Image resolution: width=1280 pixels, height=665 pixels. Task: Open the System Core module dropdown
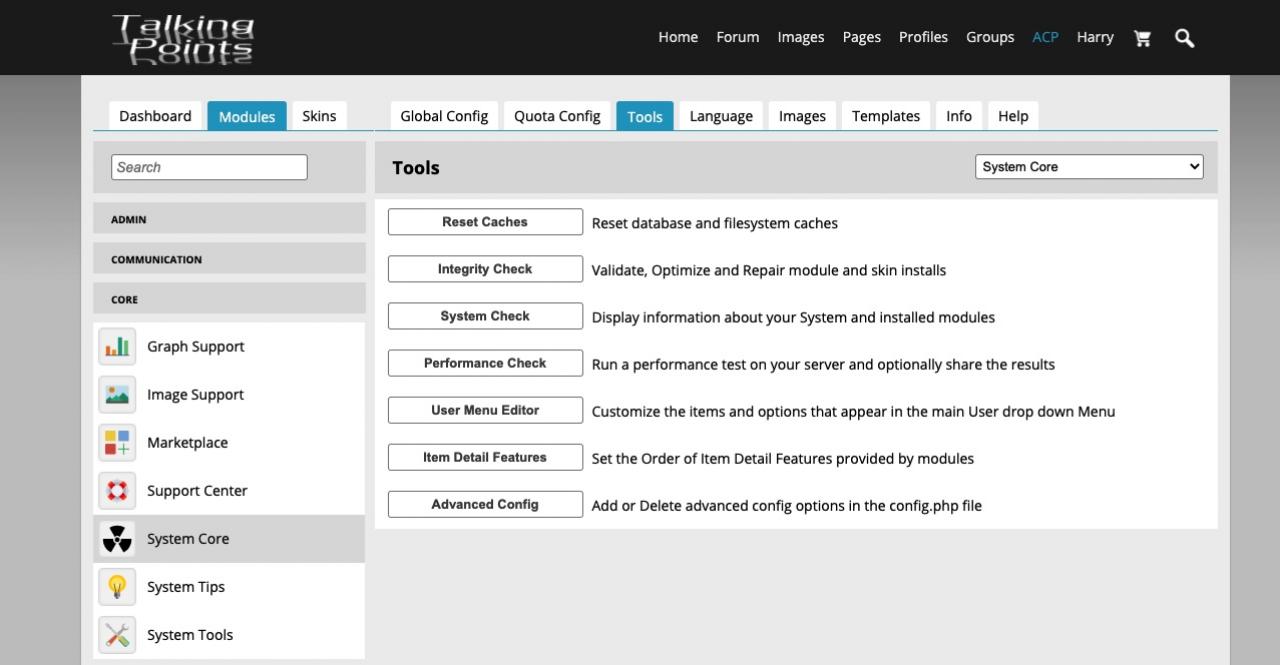pyautogui.click(x=1089, y=167)
